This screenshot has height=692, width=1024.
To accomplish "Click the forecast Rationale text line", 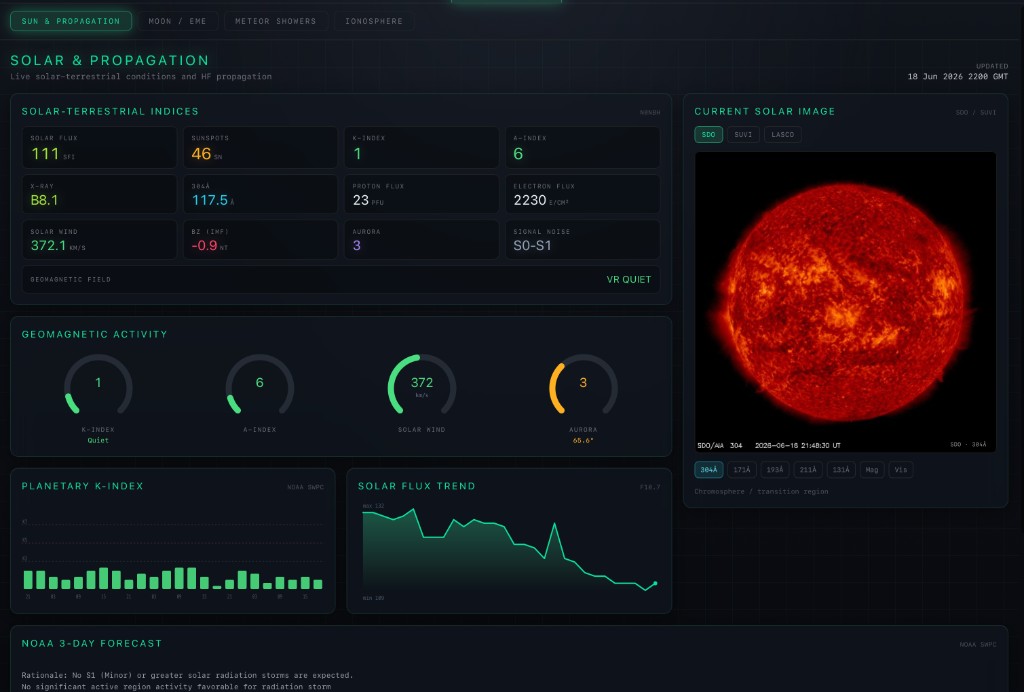I will [x=187, y=675].
